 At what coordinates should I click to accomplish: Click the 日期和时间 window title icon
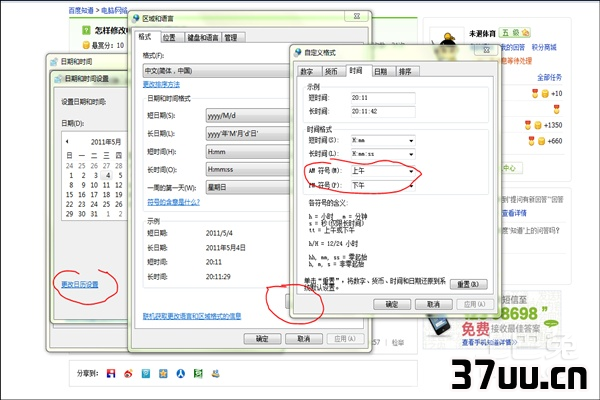coord(54,62)
